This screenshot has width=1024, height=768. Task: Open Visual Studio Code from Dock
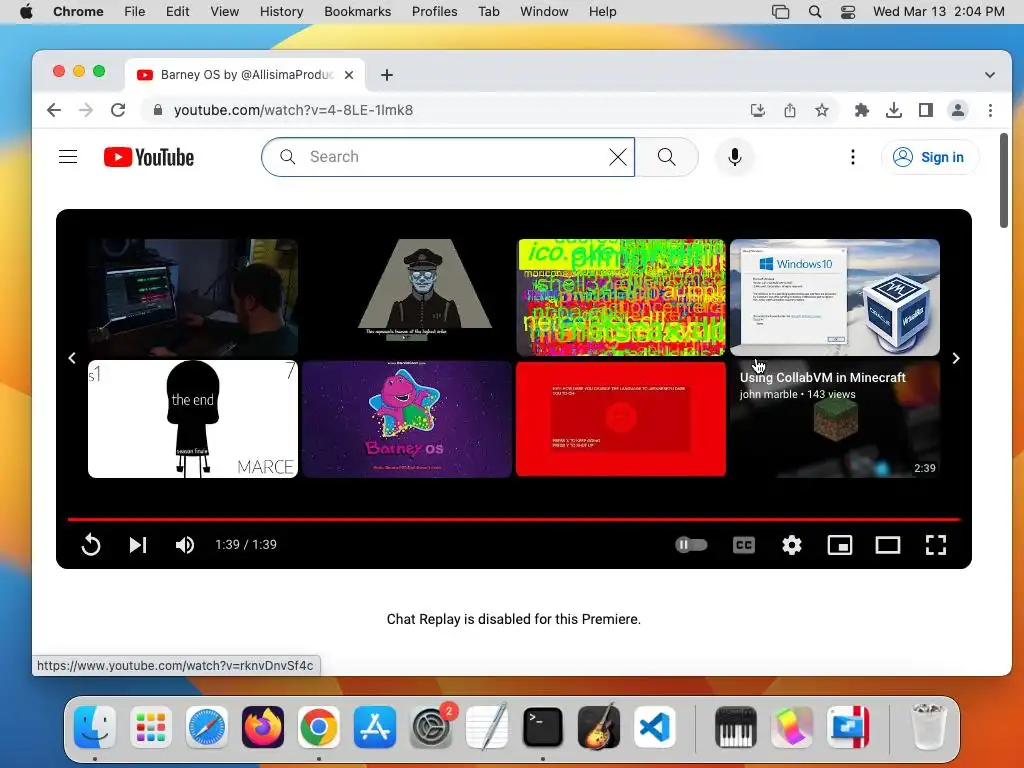pyautogui.click(x=654, y=727)
